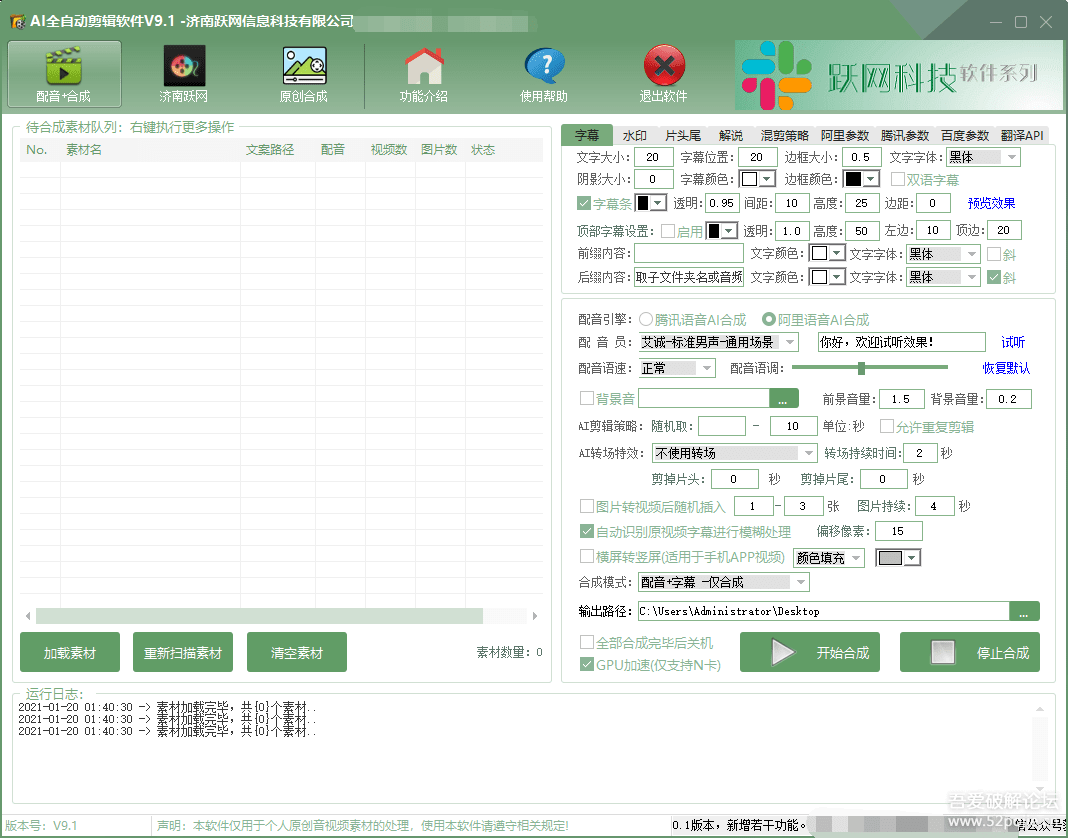Click the 试听 link
The width and height of the screenshot is (1068, 838).
coord(1013,342)
